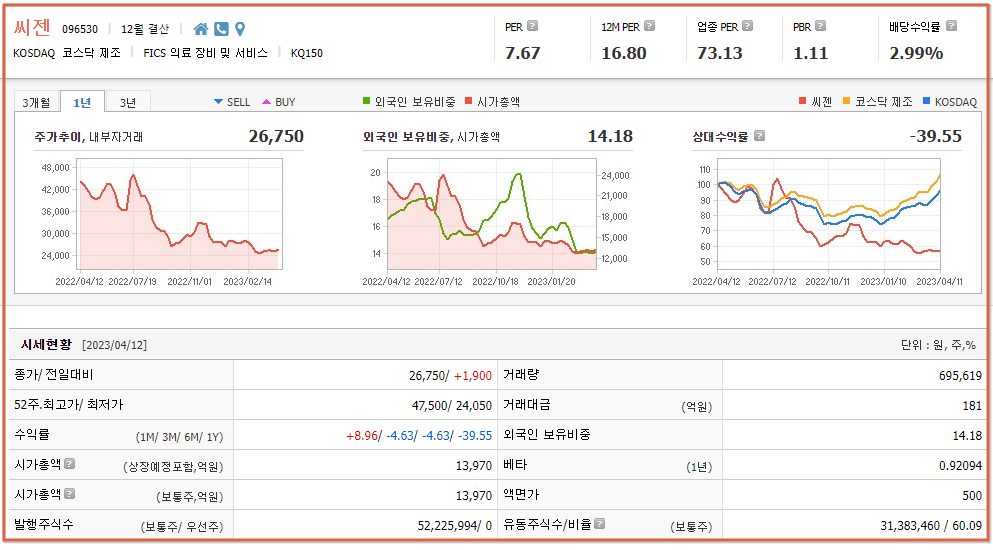Click the 액면가 value 500
The height and width of the screenshot is (550, 993).
coord(972,496)
